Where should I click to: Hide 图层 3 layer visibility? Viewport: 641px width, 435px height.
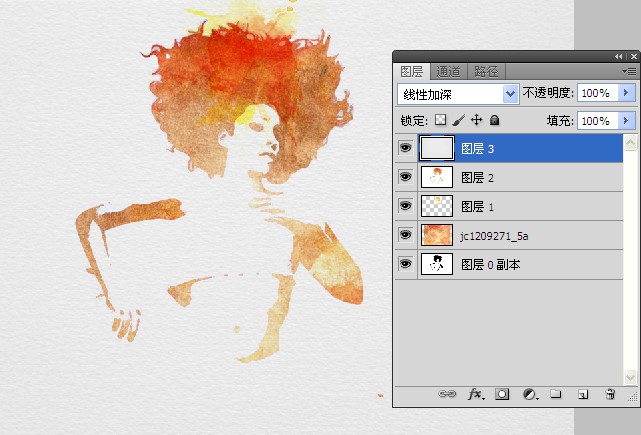coord(405,148)
